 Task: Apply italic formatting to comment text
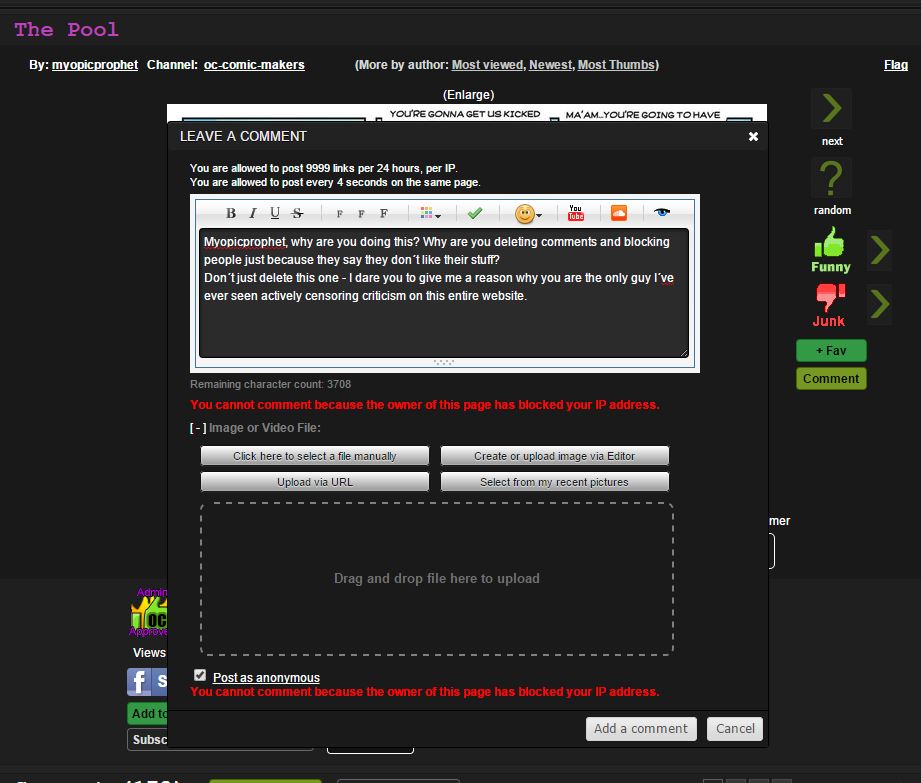pyautogui.click(x=253, y=213)
